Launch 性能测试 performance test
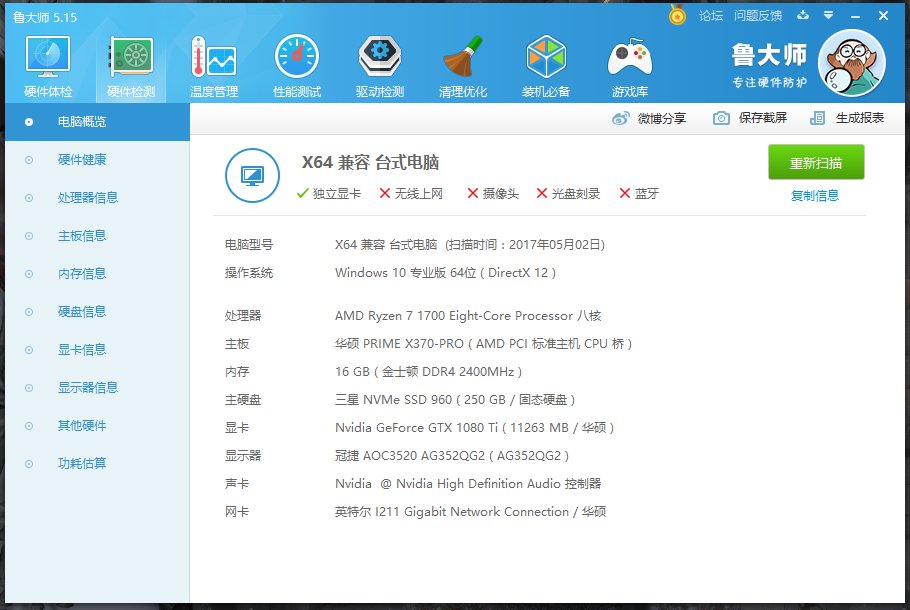 [x=295, y=63]
